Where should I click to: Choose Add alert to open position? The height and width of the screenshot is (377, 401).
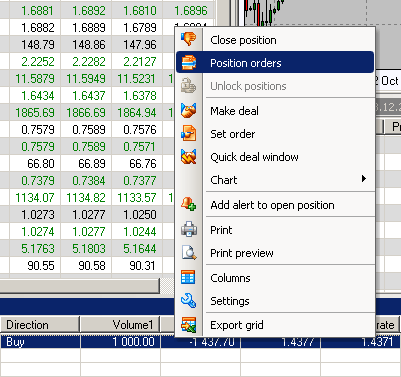coord(275,205)
